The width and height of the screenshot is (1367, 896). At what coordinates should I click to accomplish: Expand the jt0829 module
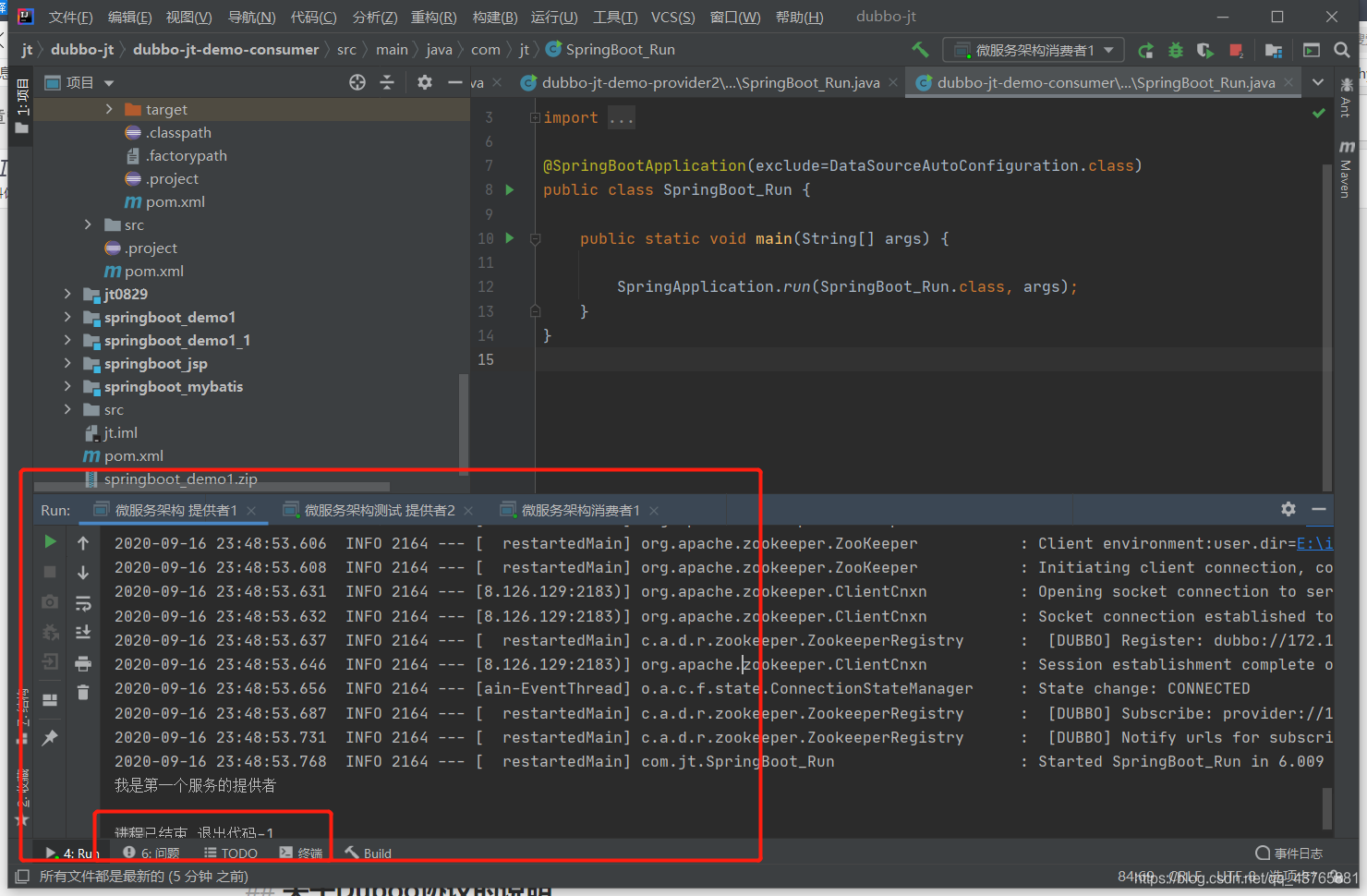pyautogui.click(x=67, y=294)
